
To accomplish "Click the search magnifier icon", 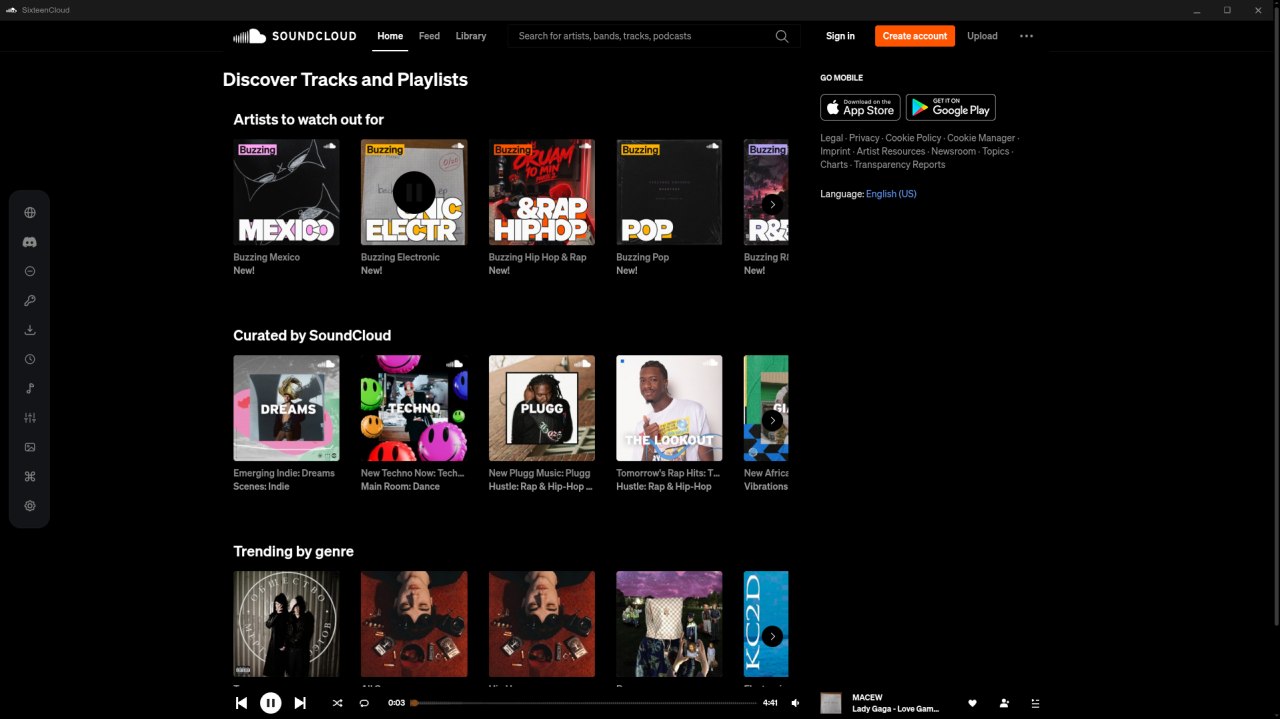I will point(782,36).
